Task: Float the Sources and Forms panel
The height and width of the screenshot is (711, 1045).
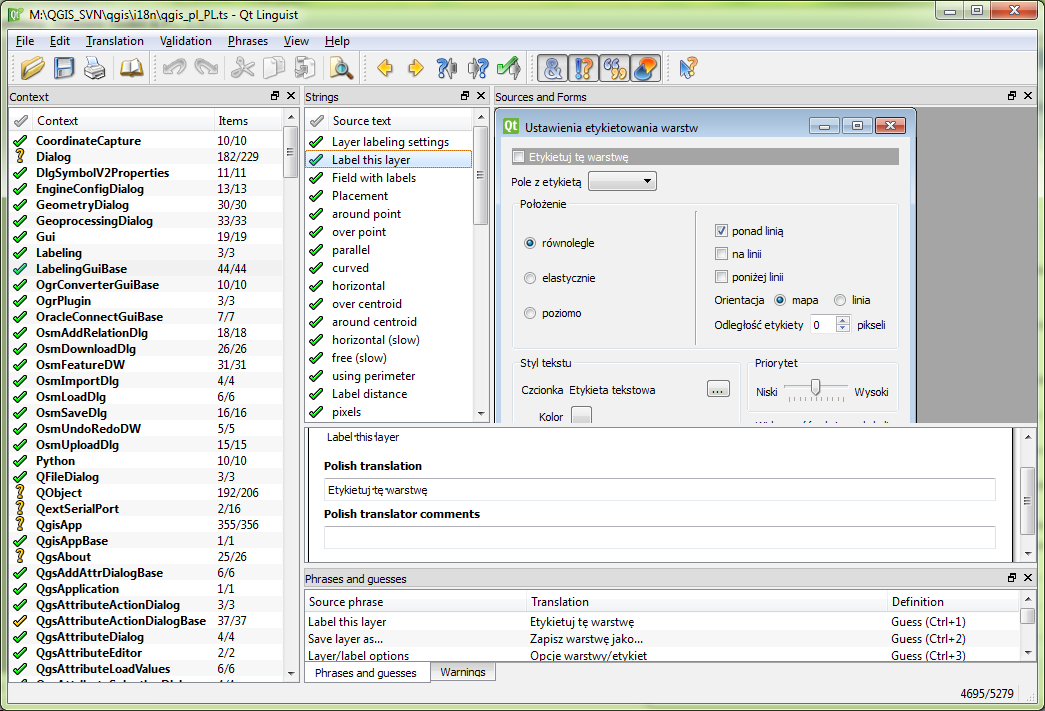Action: pos(1012,96)
